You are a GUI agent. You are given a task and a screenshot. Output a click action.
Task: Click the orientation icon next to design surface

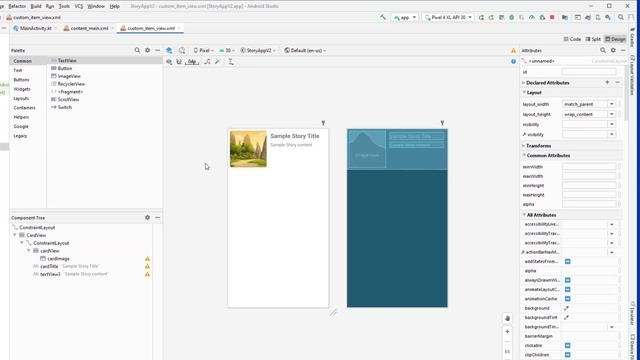[182, 50]
